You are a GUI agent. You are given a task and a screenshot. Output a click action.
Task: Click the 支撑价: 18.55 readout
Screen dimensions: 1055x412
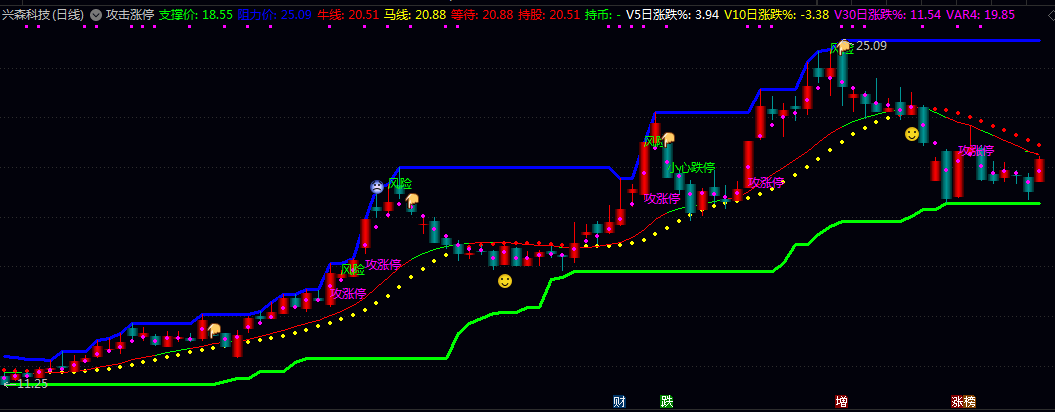(196, 14)
